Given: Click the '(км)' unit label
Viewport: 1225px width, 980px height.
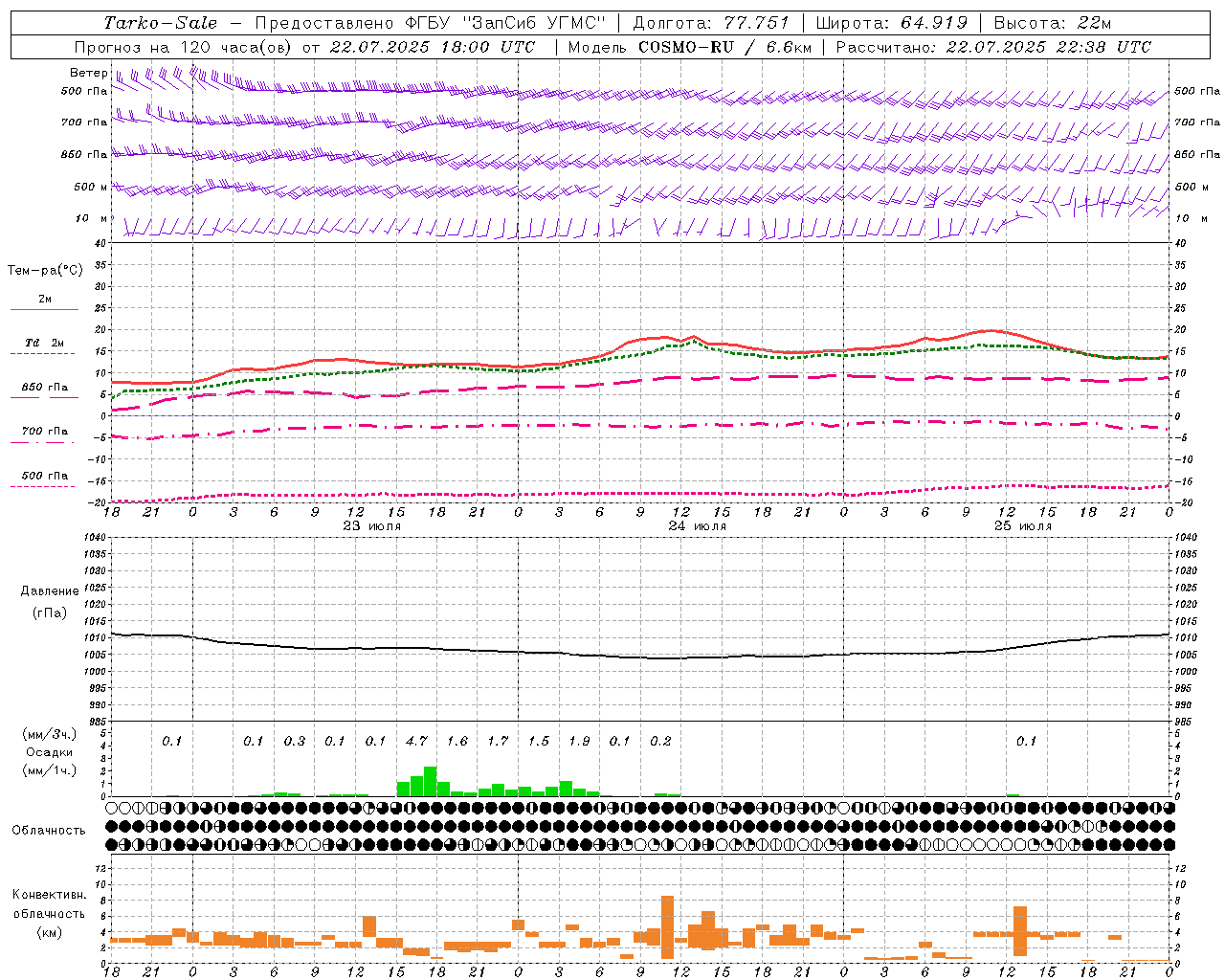Looking at the screenshot, I should [x=50, y=932].
